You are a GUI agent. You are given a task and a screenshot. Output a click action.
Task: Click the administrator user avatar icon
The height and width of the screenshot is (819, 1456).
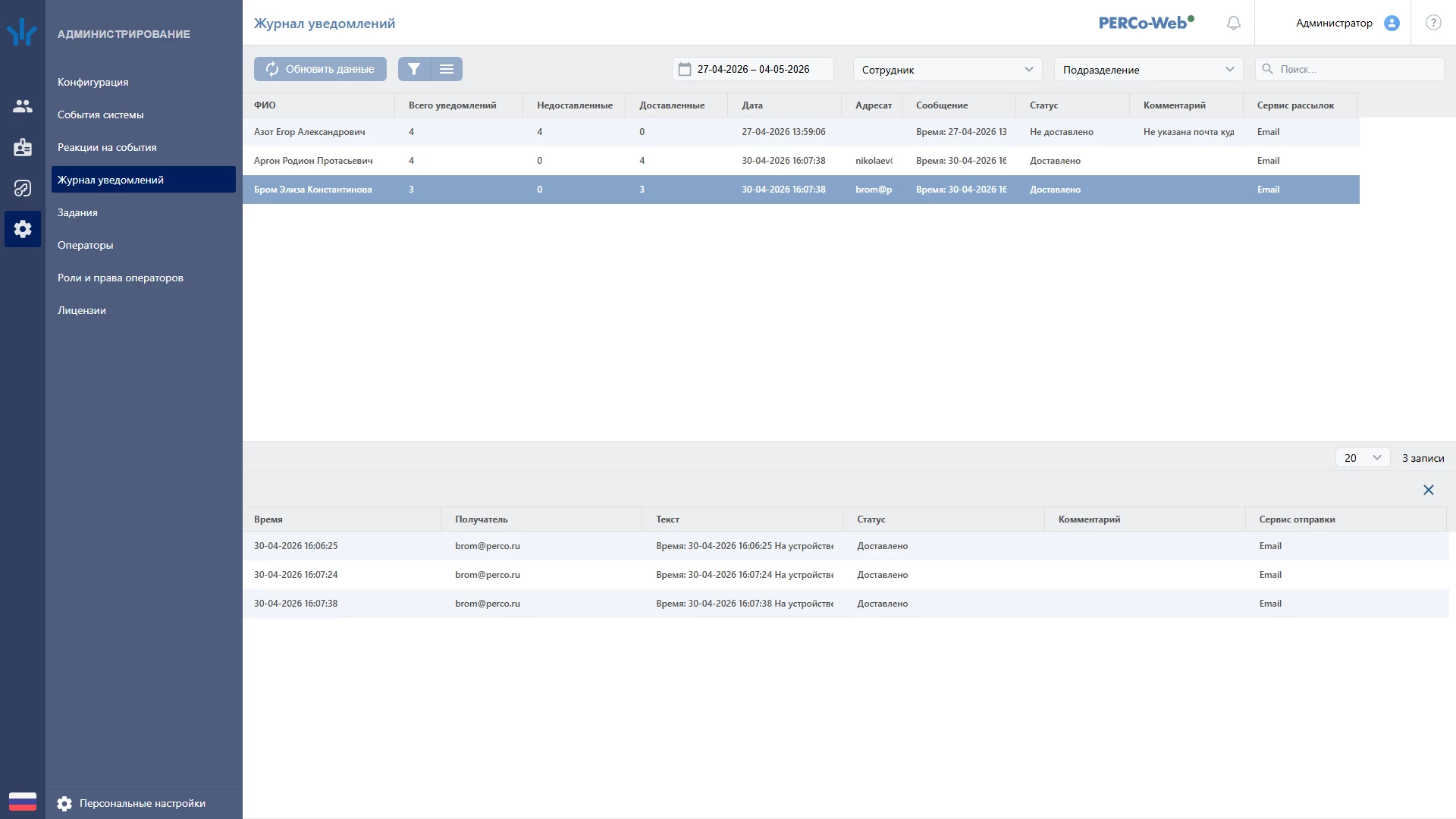click(x=1392, y=23)
